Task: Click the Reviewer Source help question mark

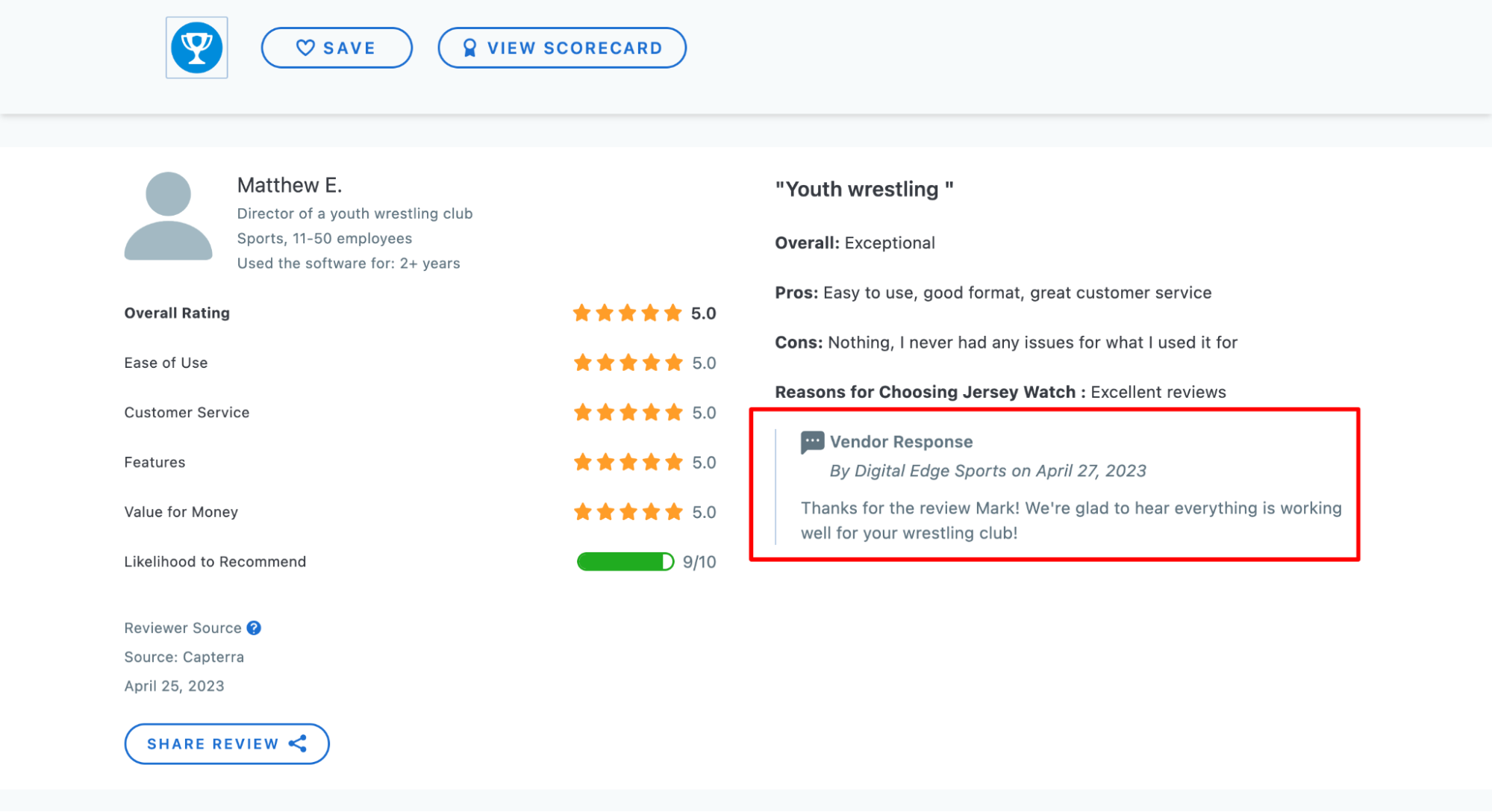Action: (254, 628)
